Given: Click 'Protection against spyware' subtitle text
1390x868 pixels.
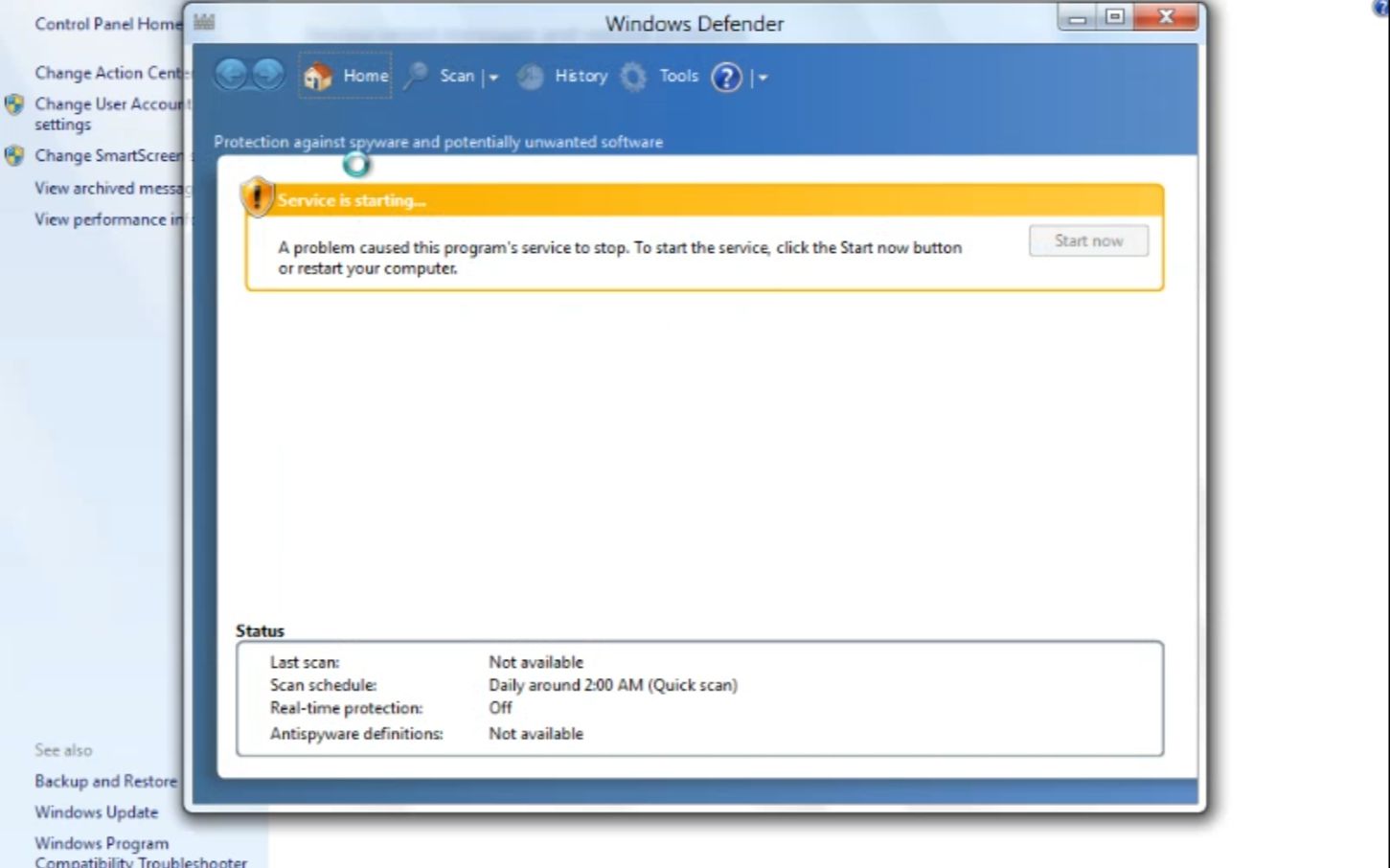Looking at the screenshot, I should pos(438,142).
